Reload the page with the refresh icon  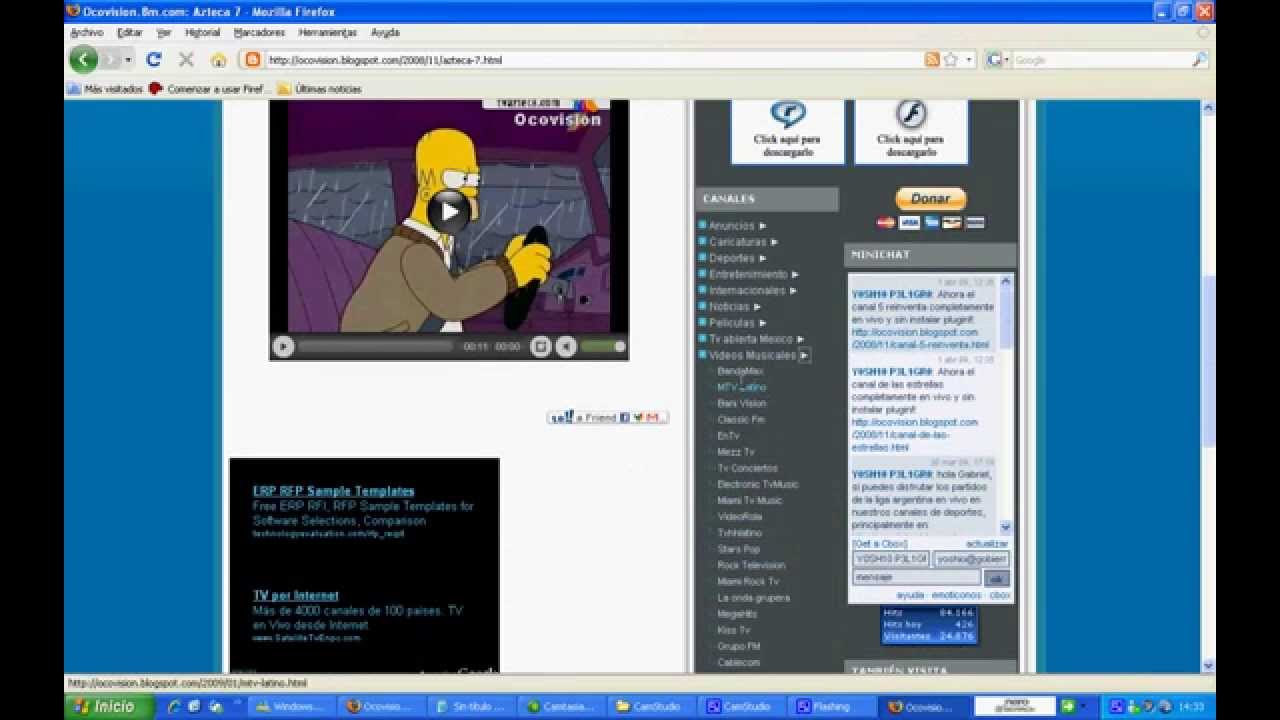[154, 60]
